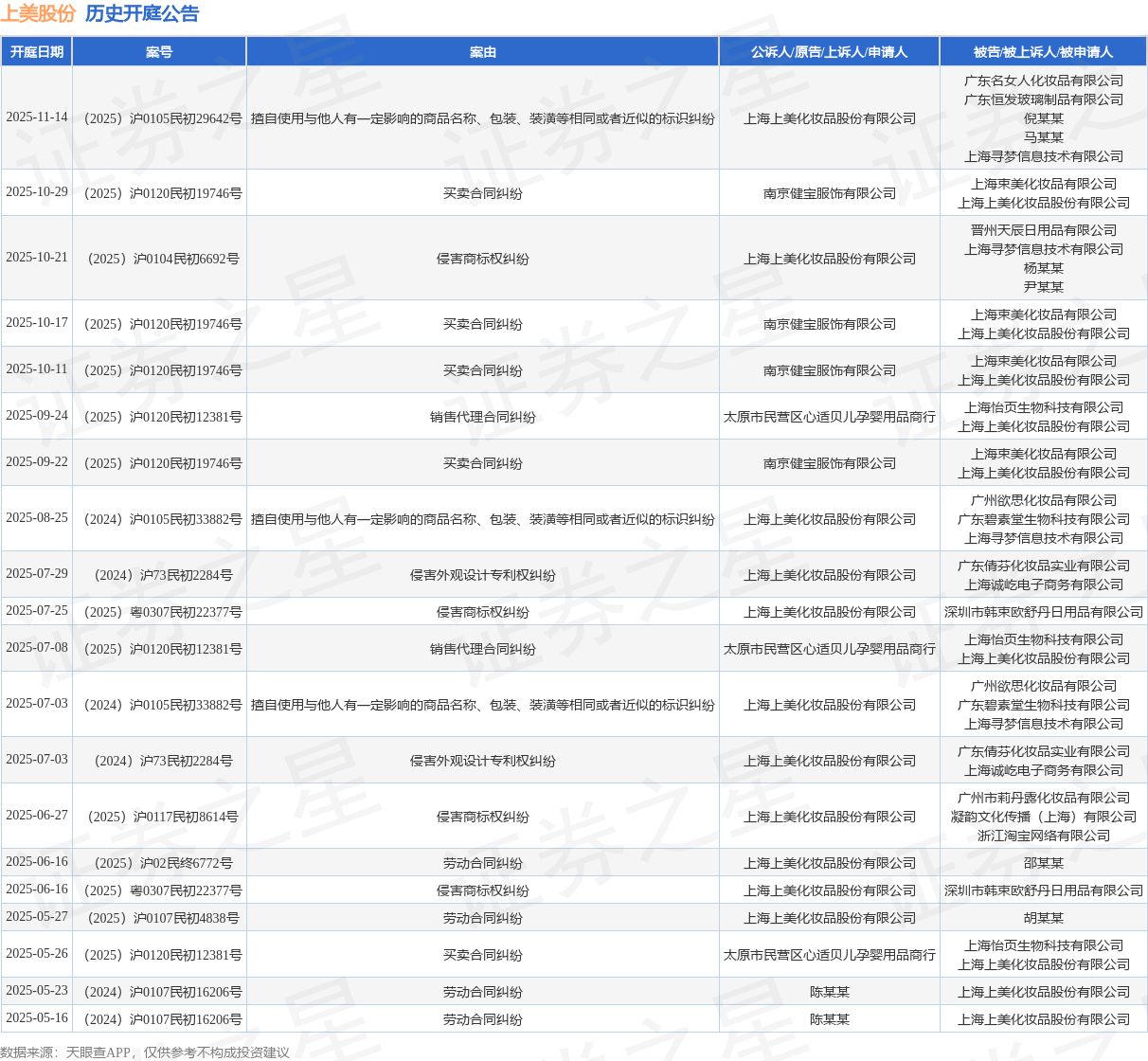Screen dimensions: 1148x1061
Task: Click the date cell 2025-05-27
Action: 37,917
